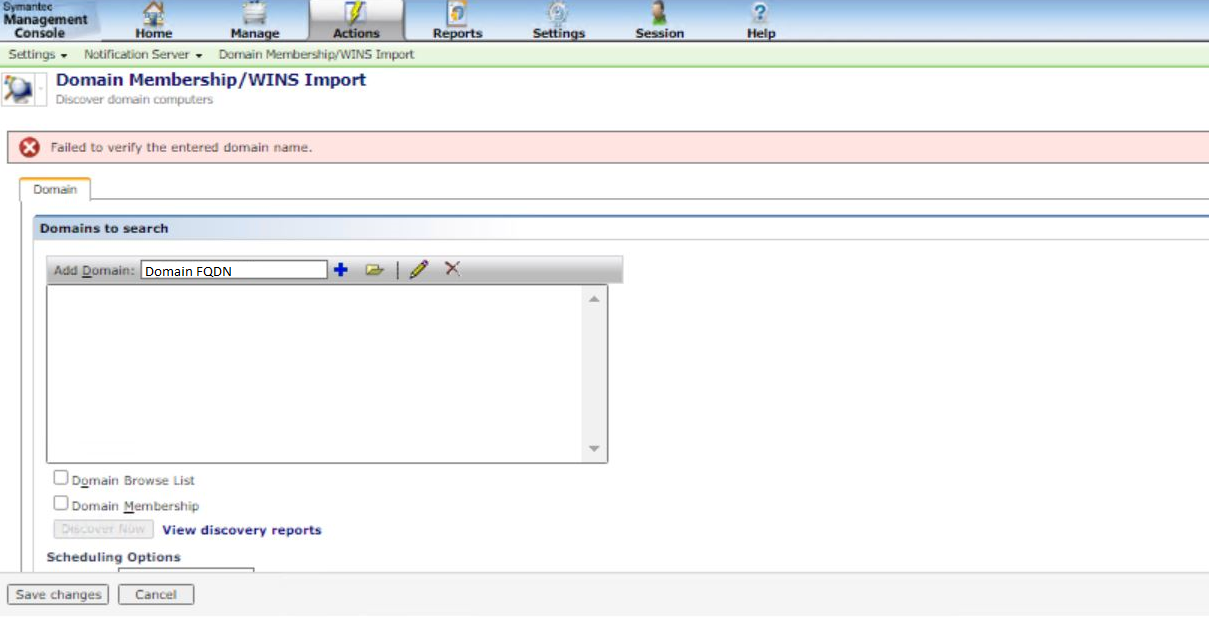Screen dimensions: 1209x617
Task: Click the domain list scroll down arrow
Action: tap(594, 449)
